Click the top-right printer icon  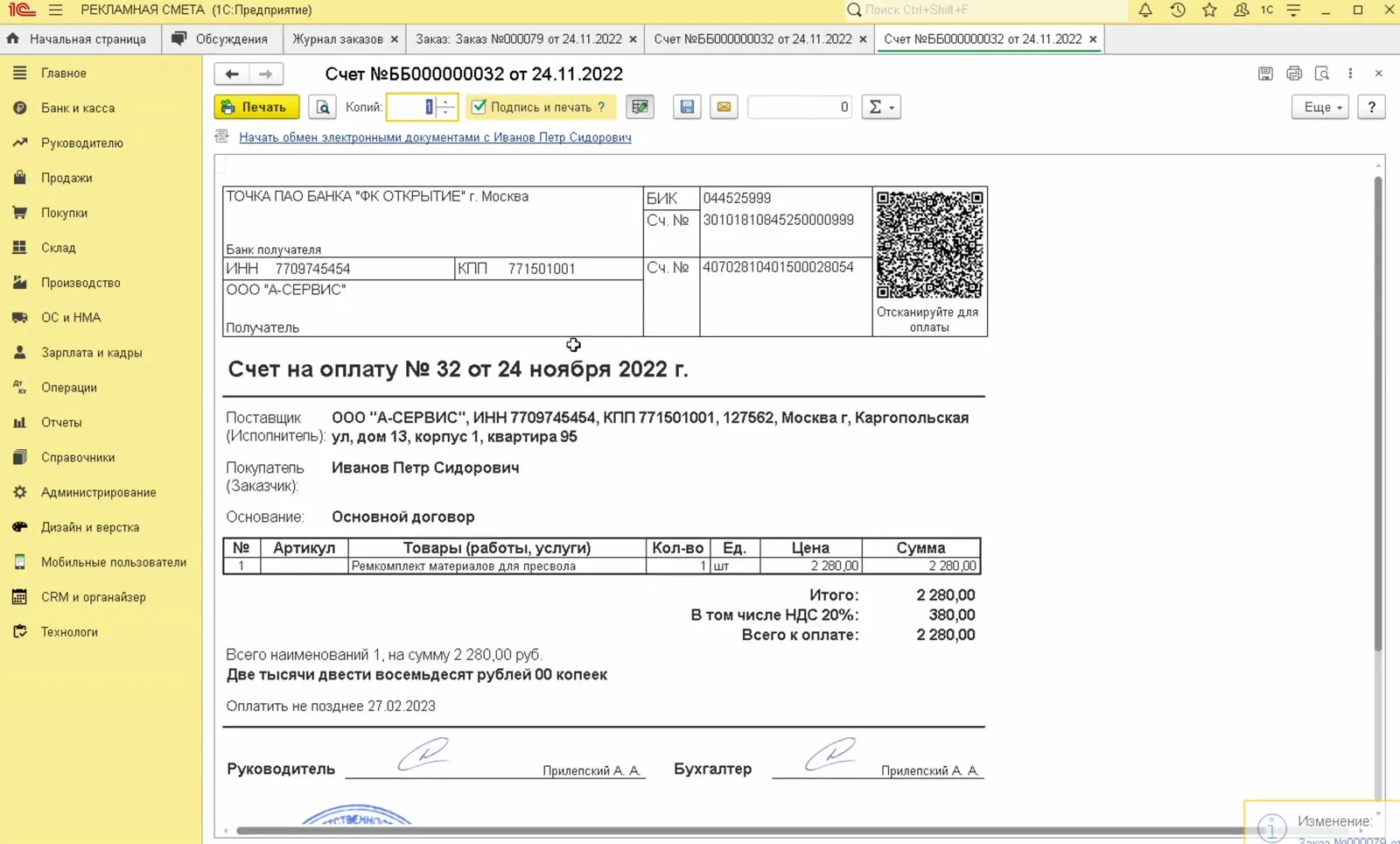pos(1294,74)
